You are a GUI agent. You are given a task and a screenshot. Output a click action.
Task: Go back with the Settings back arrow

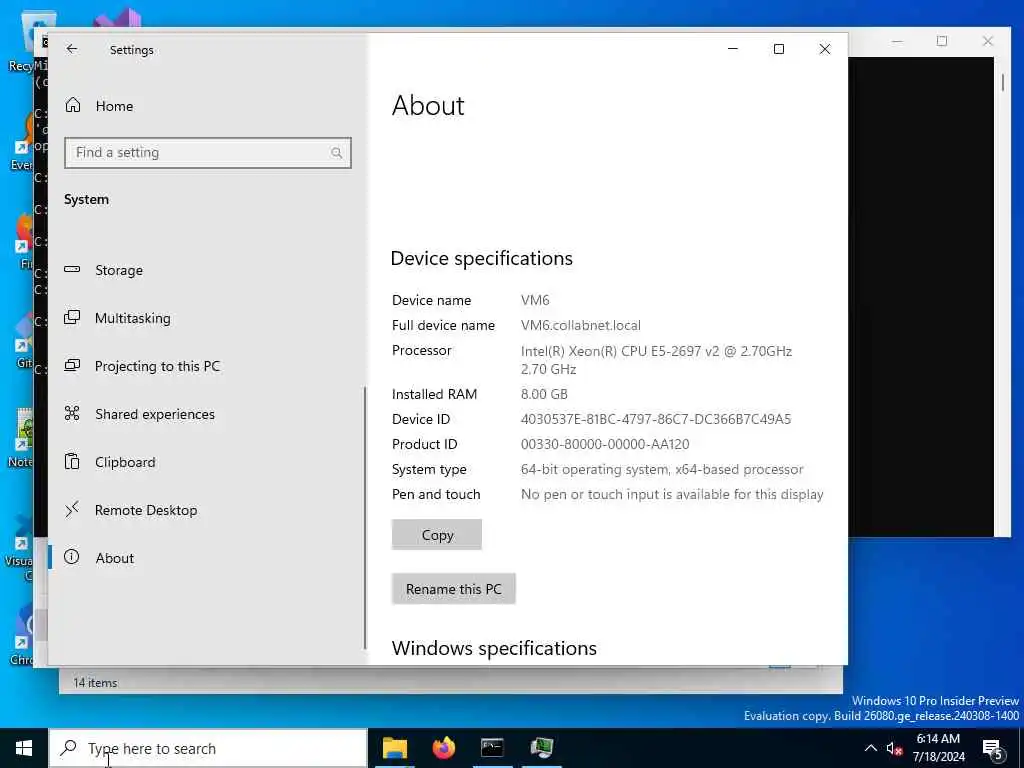(x=72, y=49)
